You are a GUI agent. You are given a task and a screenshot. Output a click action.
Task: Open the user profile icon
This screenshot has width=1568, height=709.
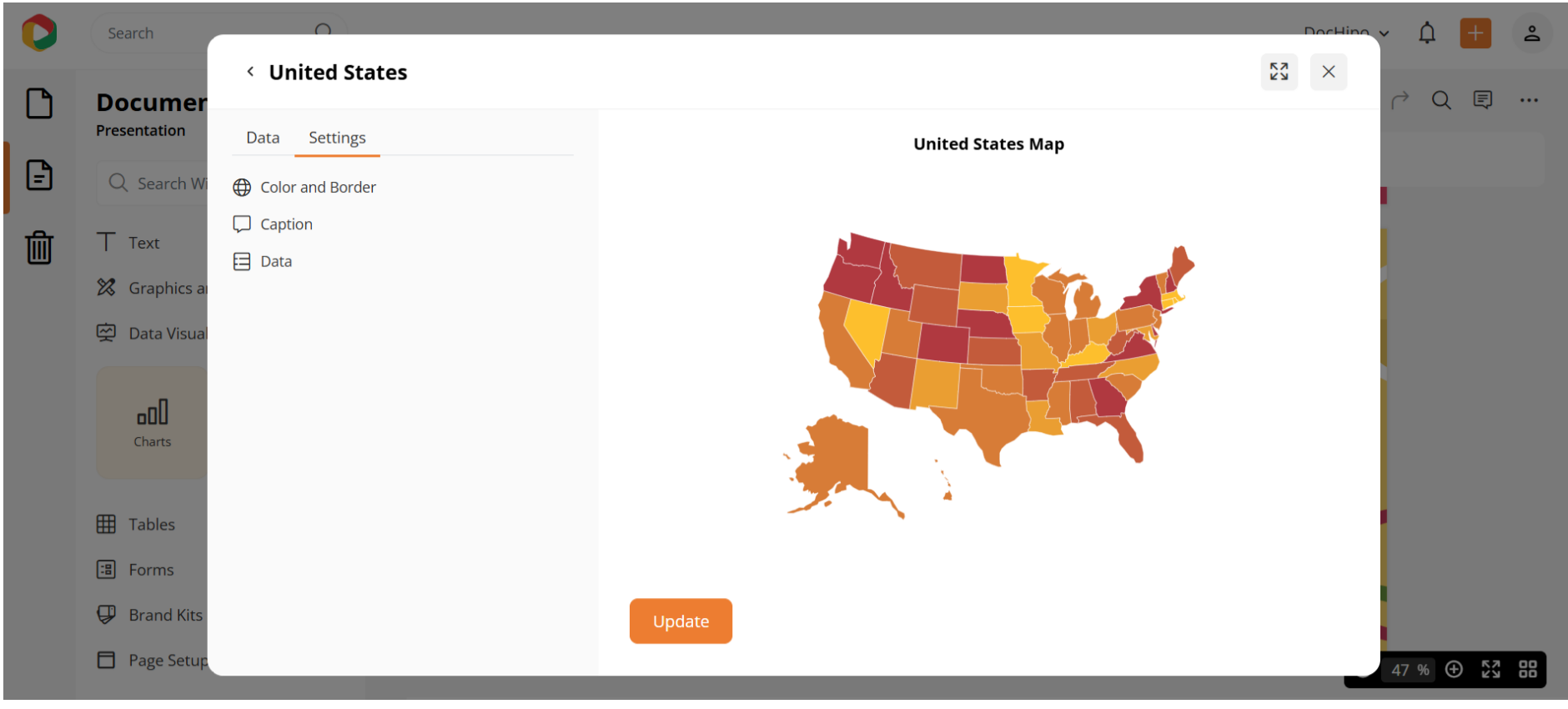(x=1531, y=33)
